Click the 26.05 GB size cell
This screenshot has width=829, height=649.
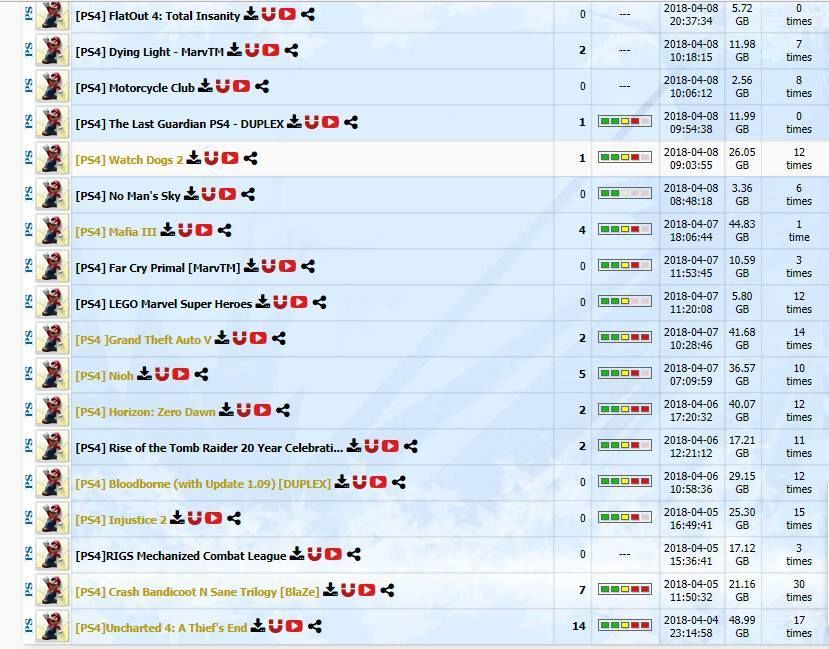pyautogui.click(x=742, y=159)
